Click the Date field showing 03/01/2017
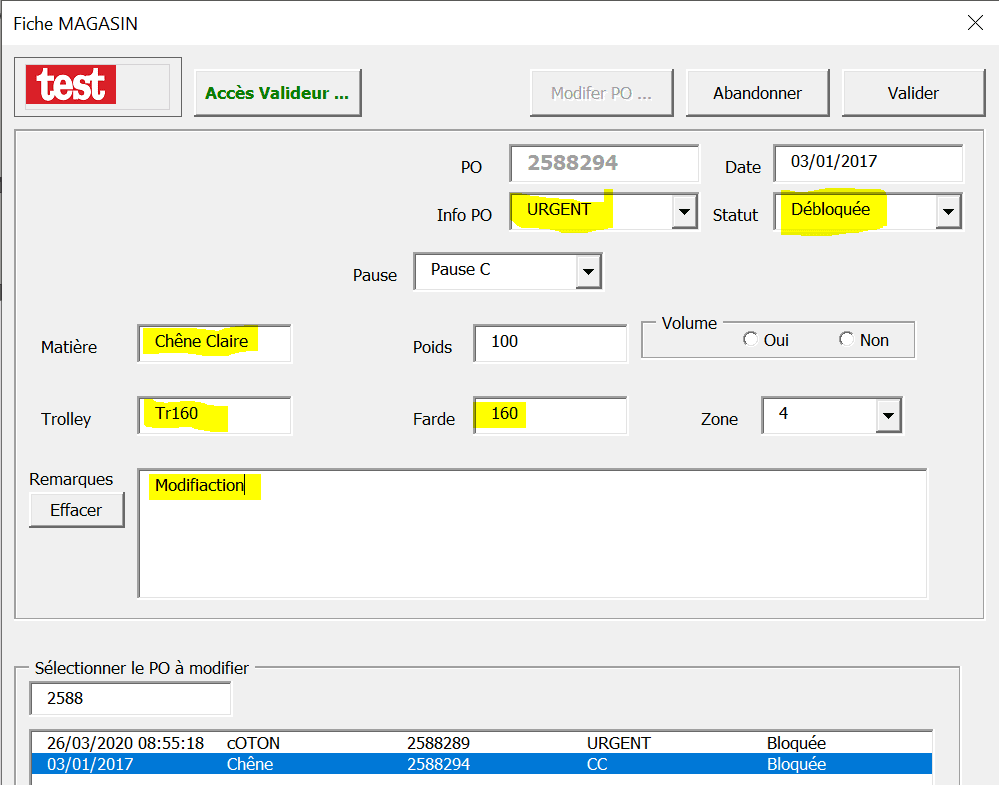Image resolution: width=999 pixels, height=785 pixels. click(x=867, y=163)
